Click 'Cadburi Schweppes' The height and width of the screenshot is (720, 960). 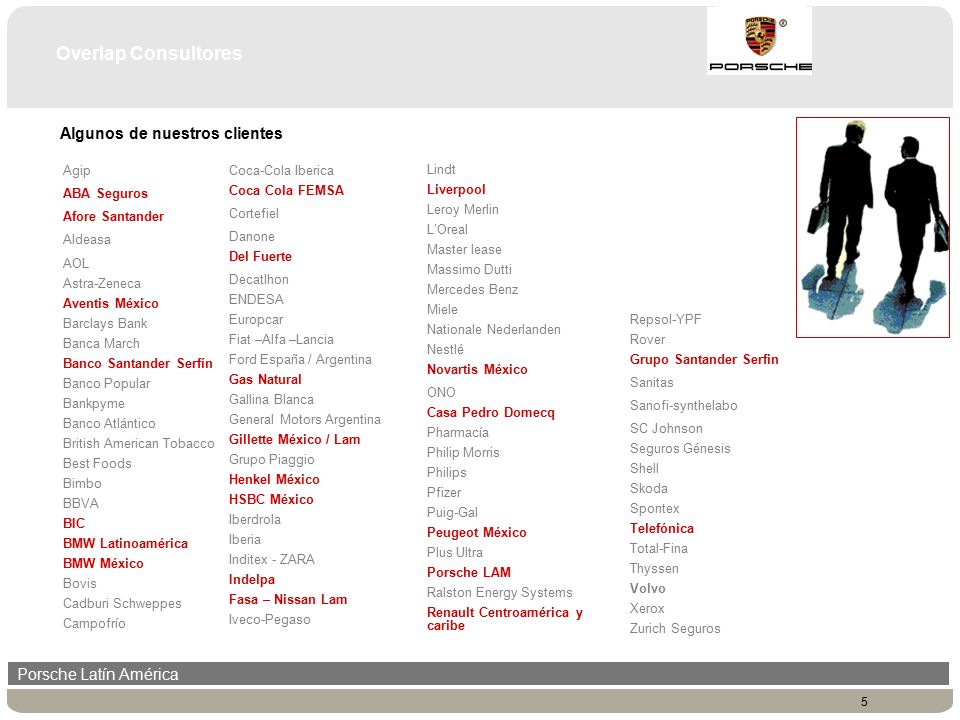(122, 604)
